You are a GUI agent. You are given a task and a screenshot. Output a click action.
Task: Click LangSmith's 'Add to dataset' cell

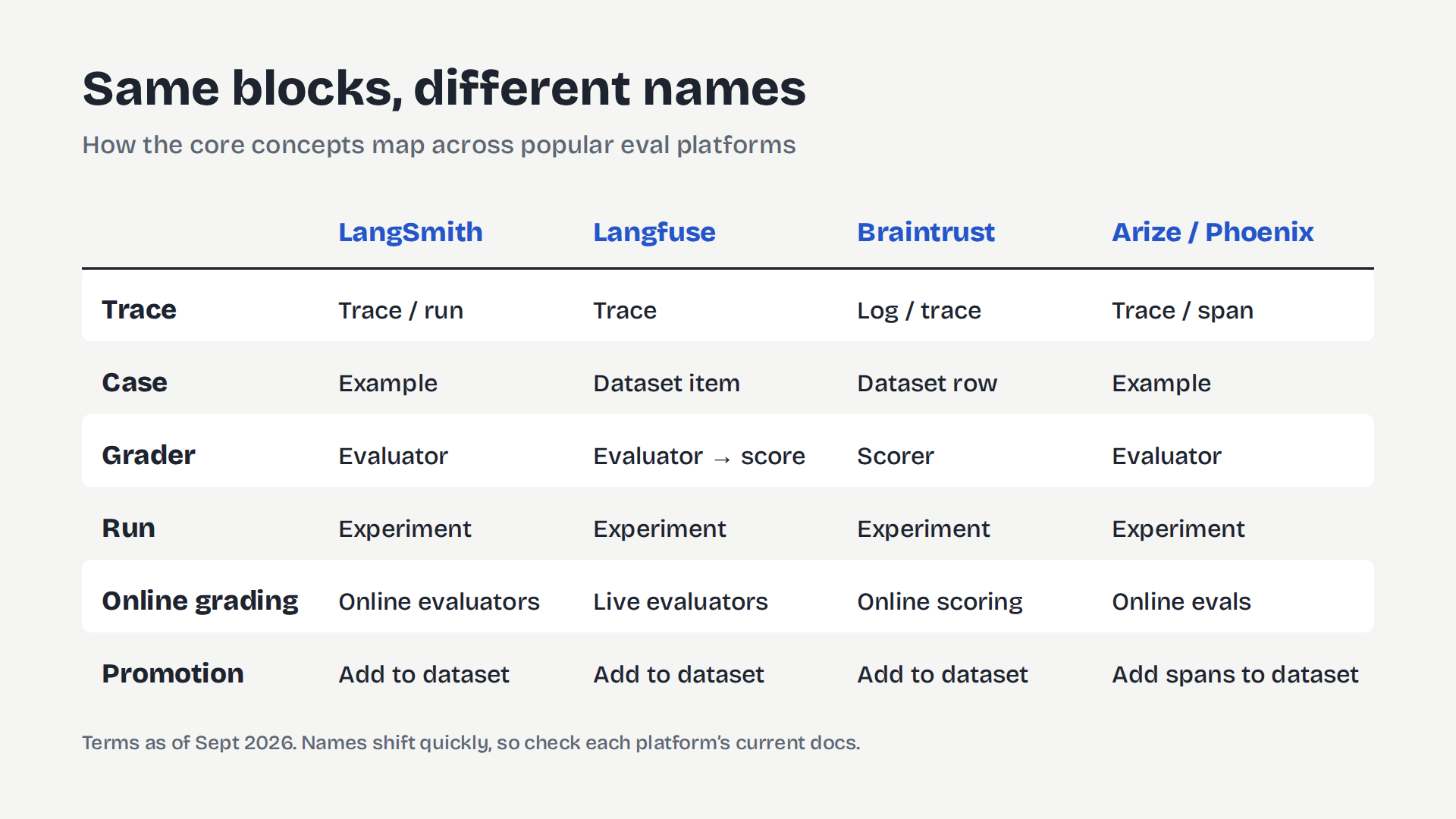coord(424,674)
